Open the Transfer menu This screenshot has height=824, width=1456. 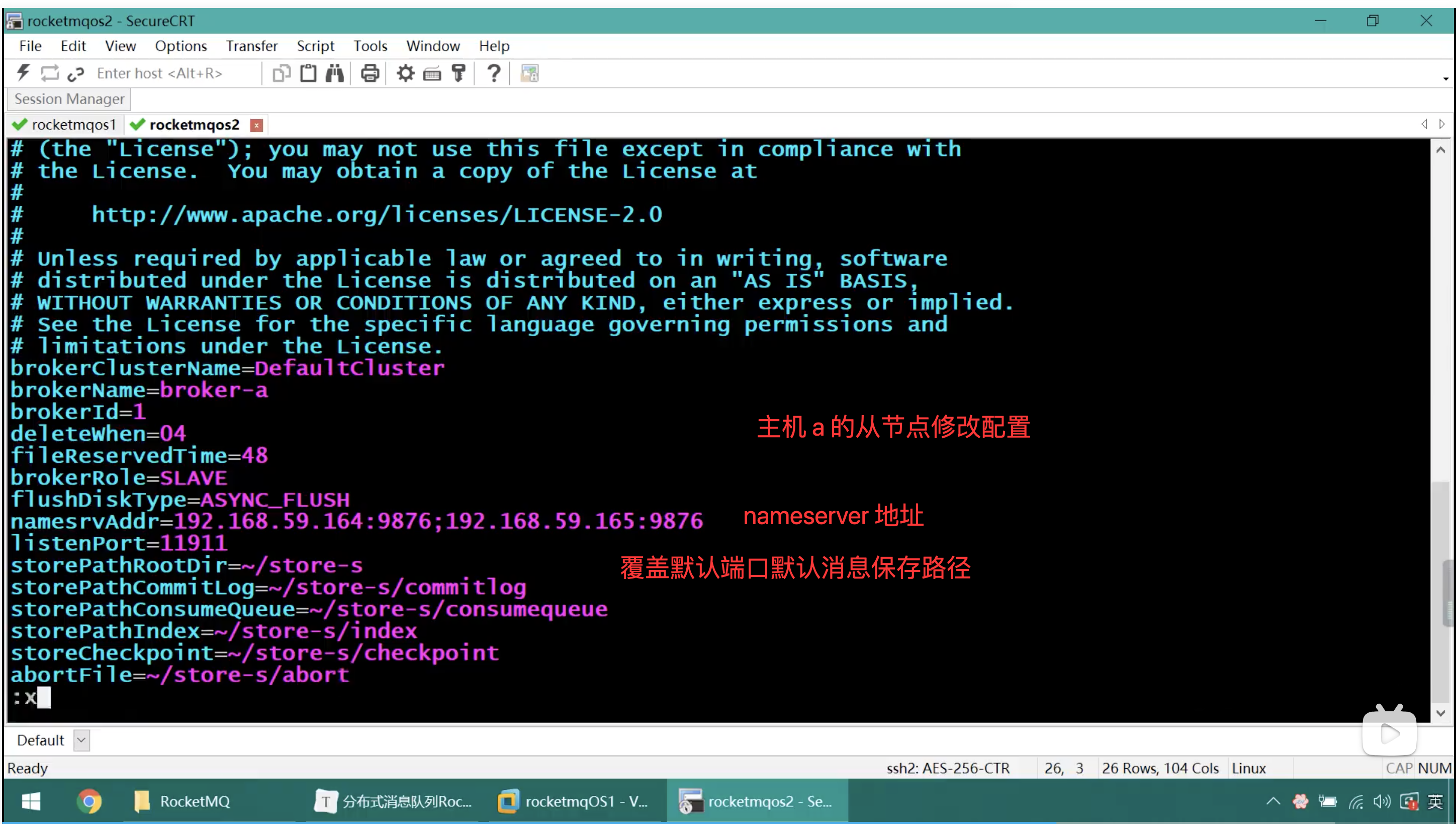click(x=251, y=46)
